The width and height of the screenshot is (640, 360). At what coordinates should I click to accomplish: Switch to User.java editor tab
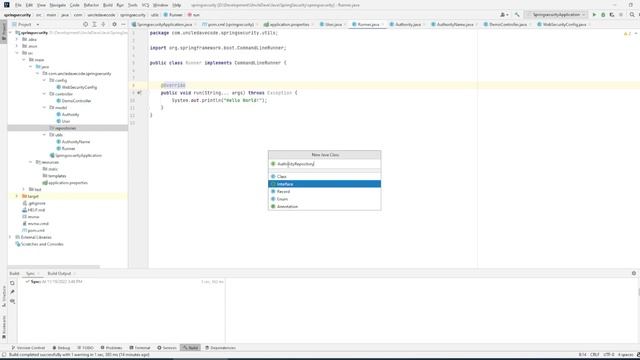coord(333,24)
